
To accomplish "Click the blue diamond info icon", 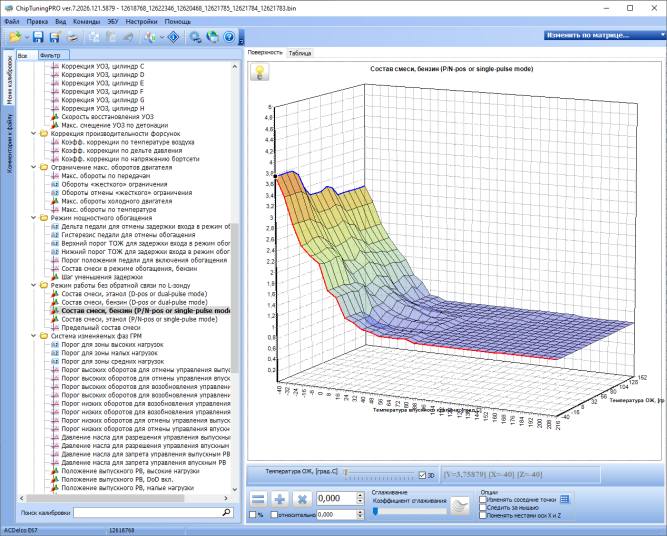I will (174, 37).
